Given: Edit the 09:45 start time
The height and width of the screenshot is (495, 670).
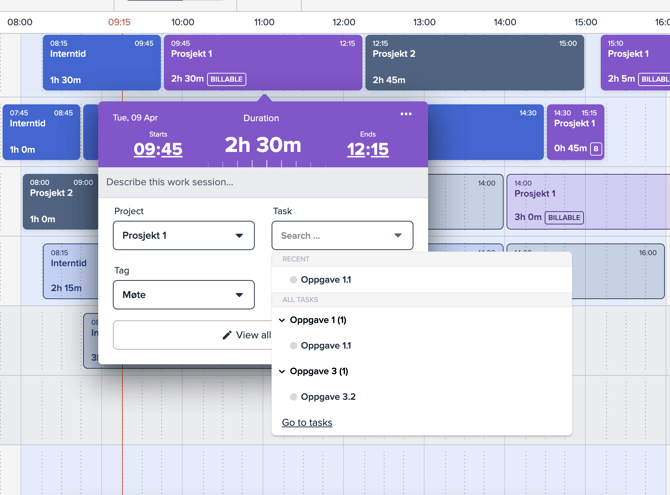Looking at the screenshot, I should pyautogui.click(x=158, y=149).
